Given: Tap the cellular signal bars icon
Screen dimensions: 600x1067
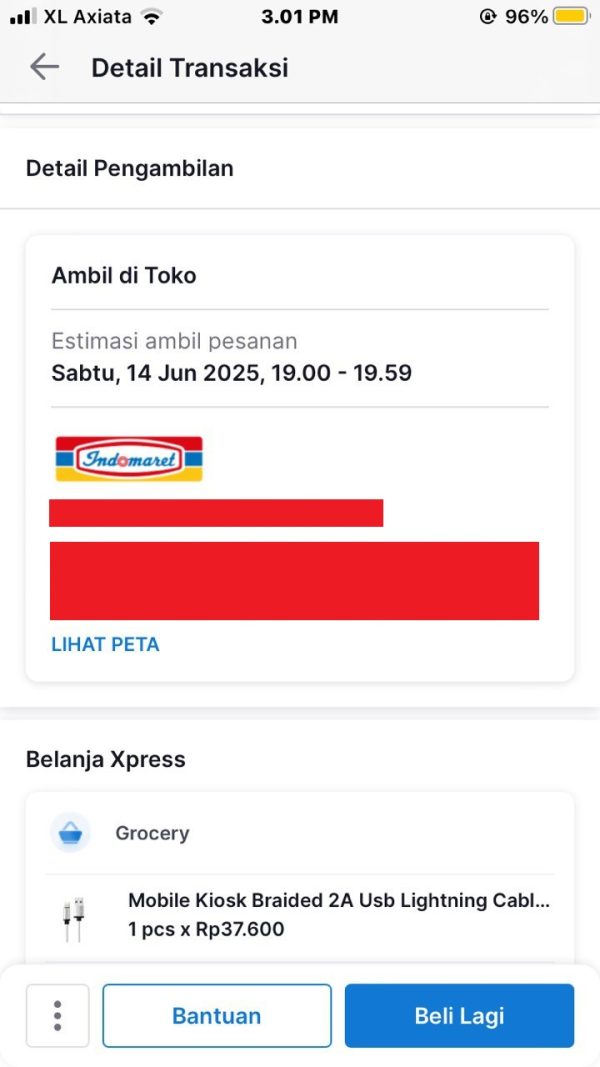Looking at the screenshot, I should (x=23, y=17).
